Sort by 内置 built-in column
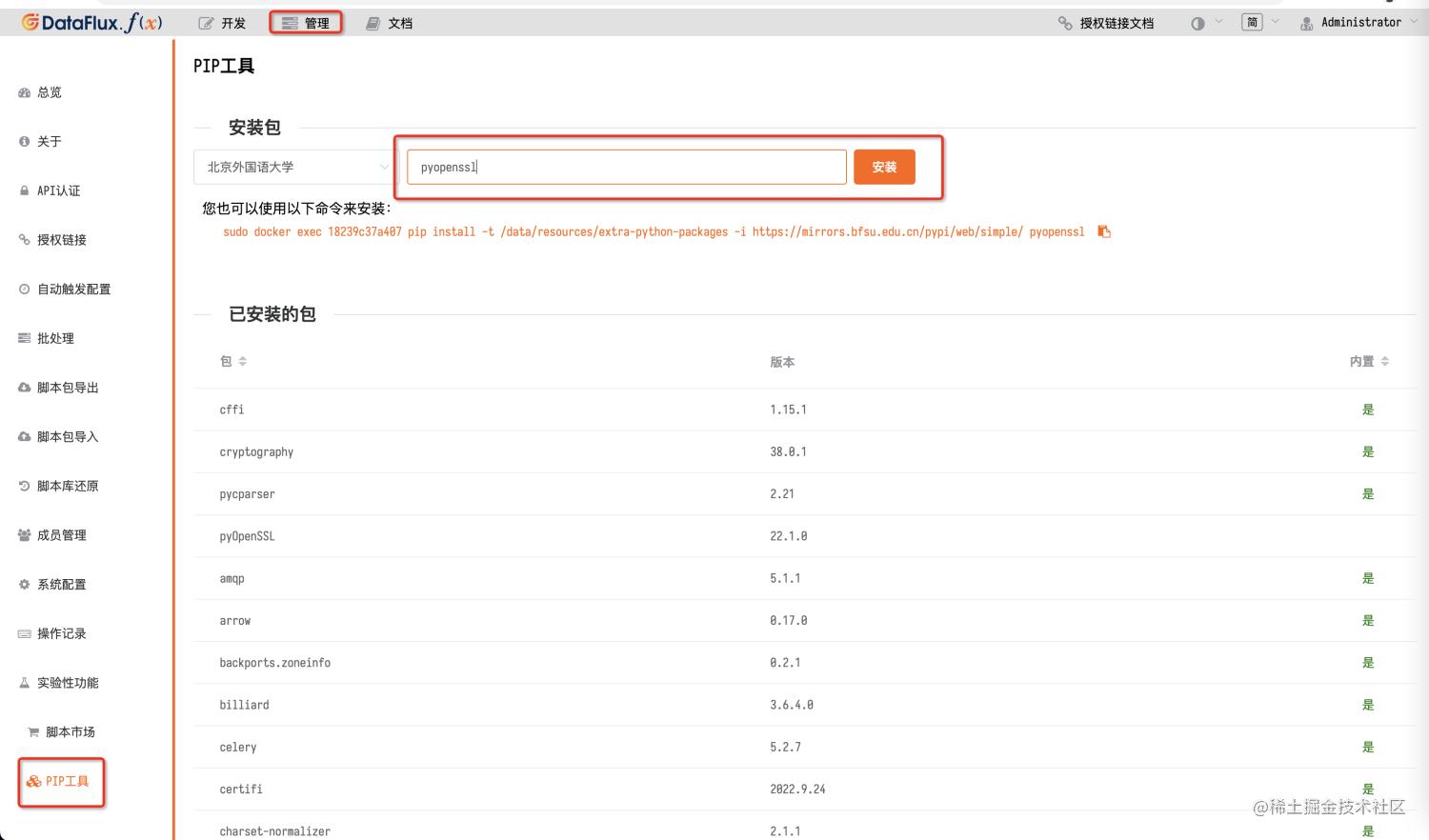Screen dimensions: 1429x840 tap(1369, 361)
